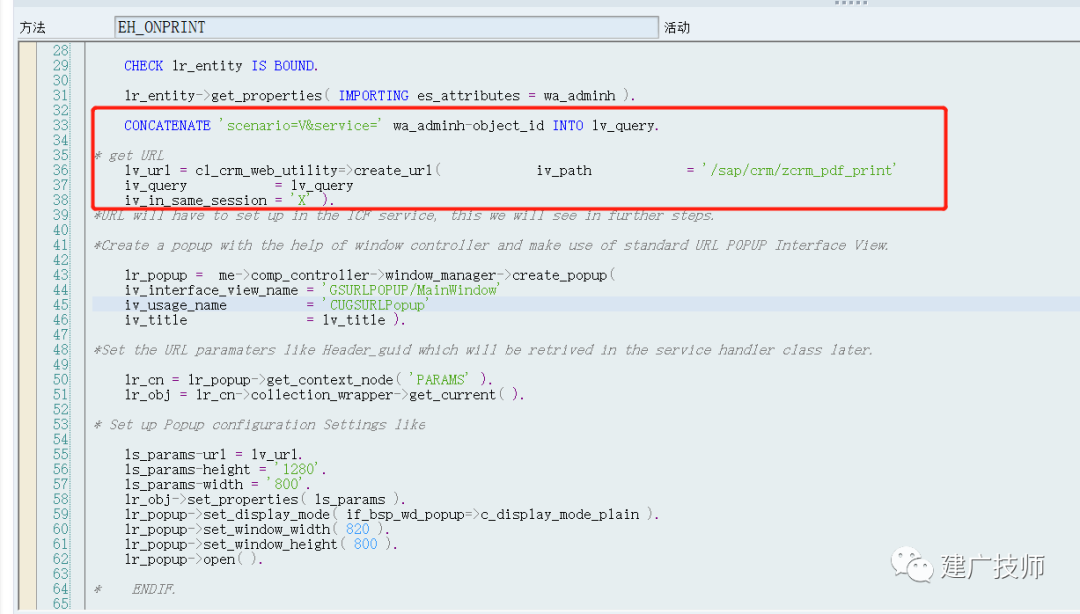1080x614 pixels.
Task: Click the 'Create a popup' comment line
Action: coord(491,245)
